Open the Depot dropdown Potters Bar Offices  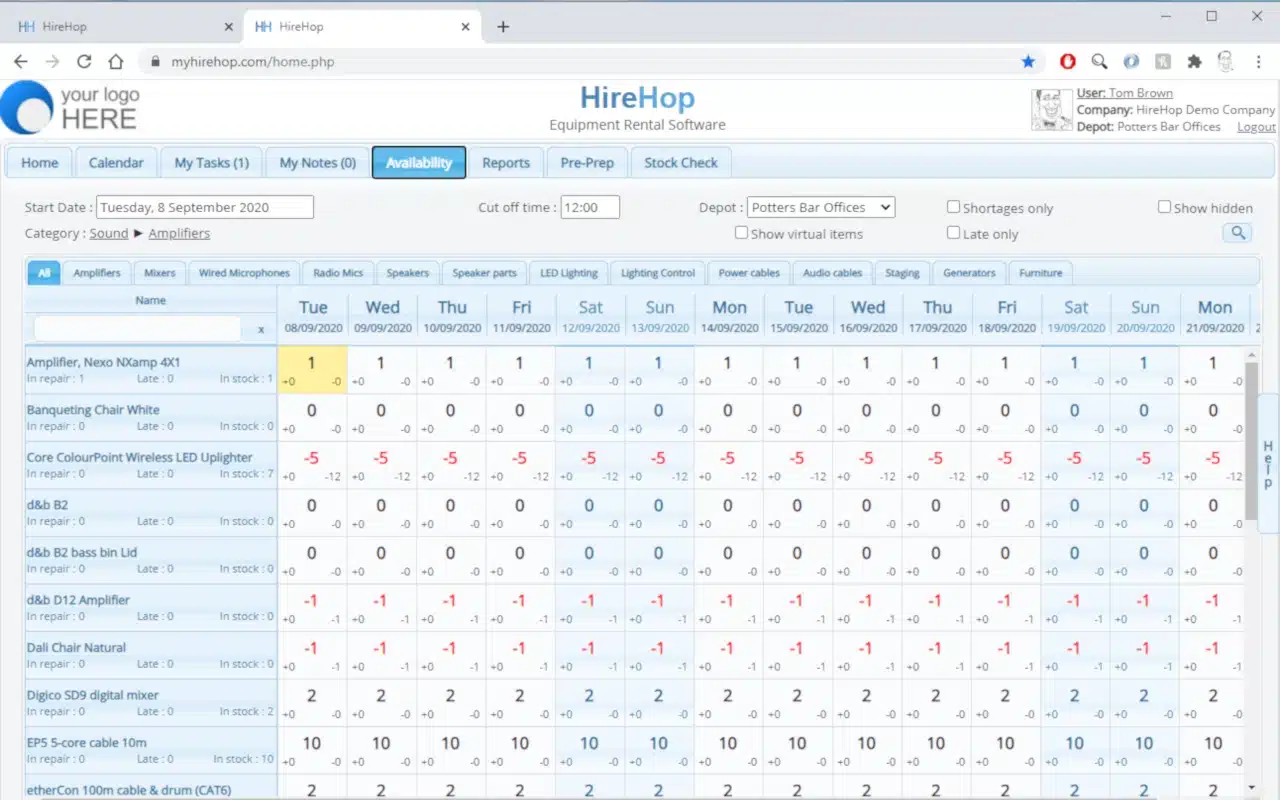pos(821,207)
